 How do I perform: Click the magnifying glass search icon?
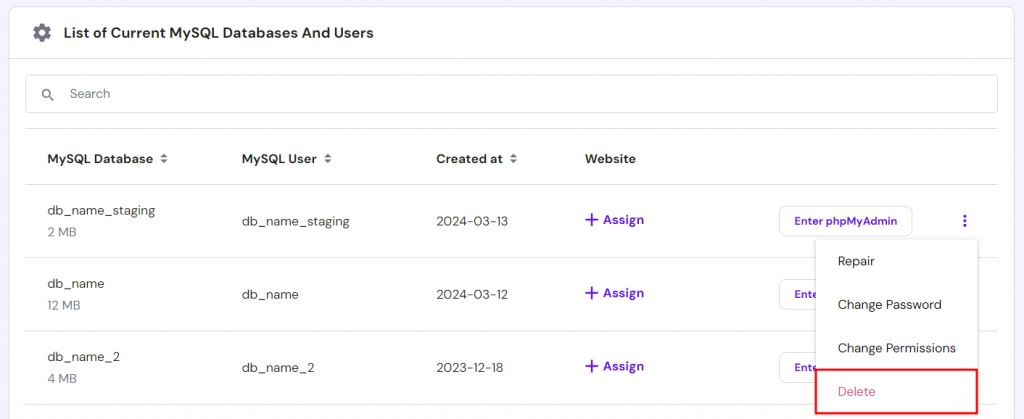point(47,94)
